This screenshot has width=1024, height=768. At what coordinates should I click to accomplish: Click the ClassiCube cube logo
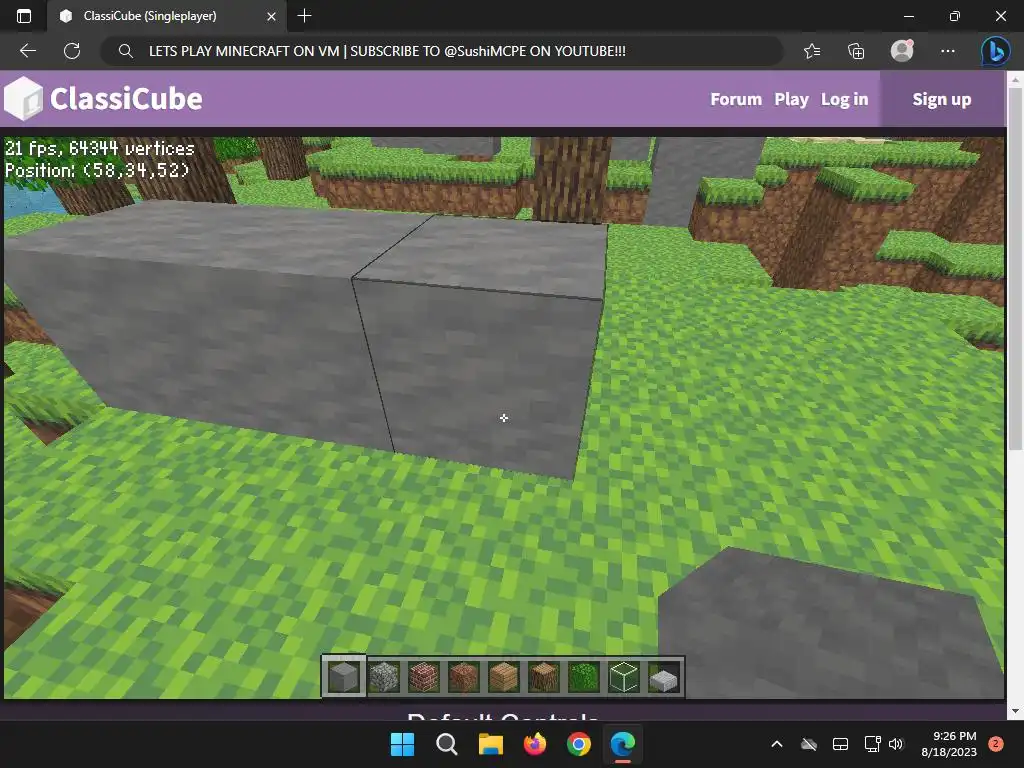[x=24, y=99]
